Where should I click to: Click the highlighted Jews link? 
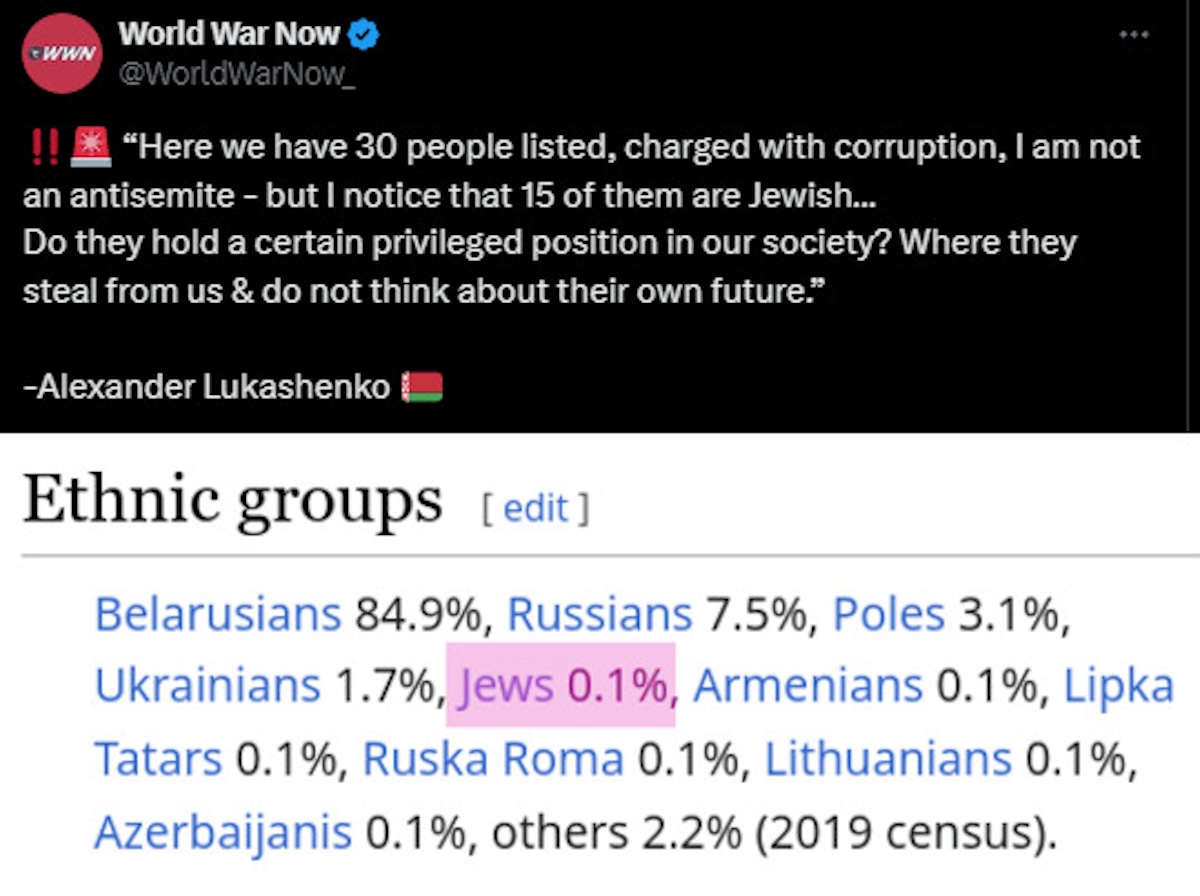[505, 686]
